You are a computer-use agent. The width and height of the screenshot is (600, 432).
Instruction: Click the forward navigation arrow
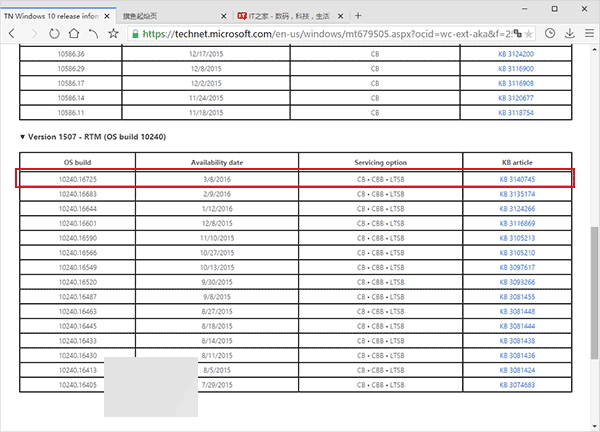(x=34, y=34)
